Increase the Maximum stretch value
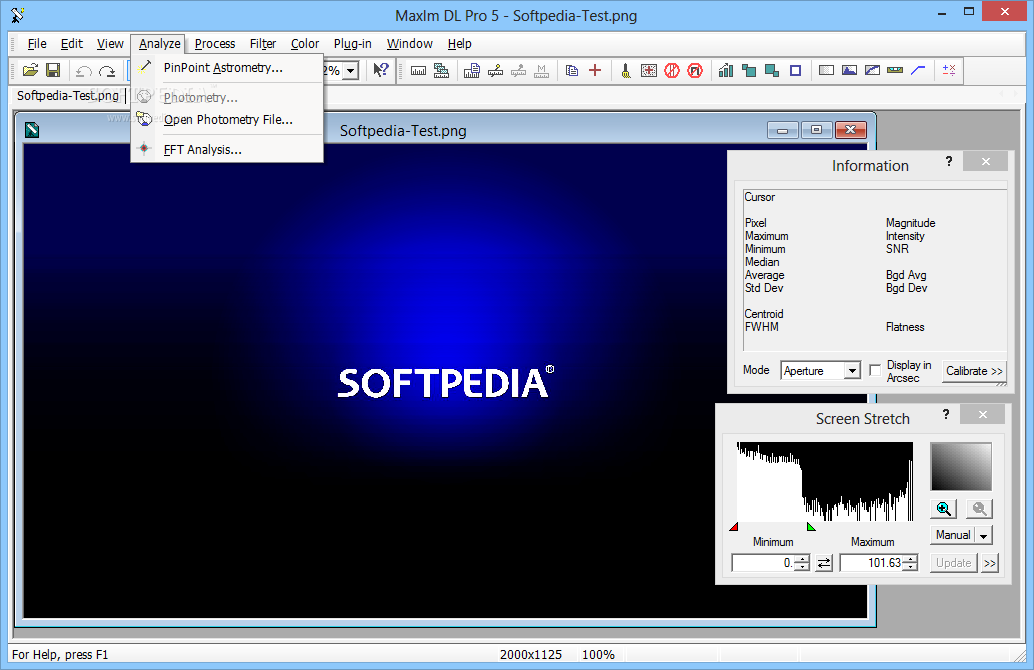1034x670 pixels. point(910,559)
